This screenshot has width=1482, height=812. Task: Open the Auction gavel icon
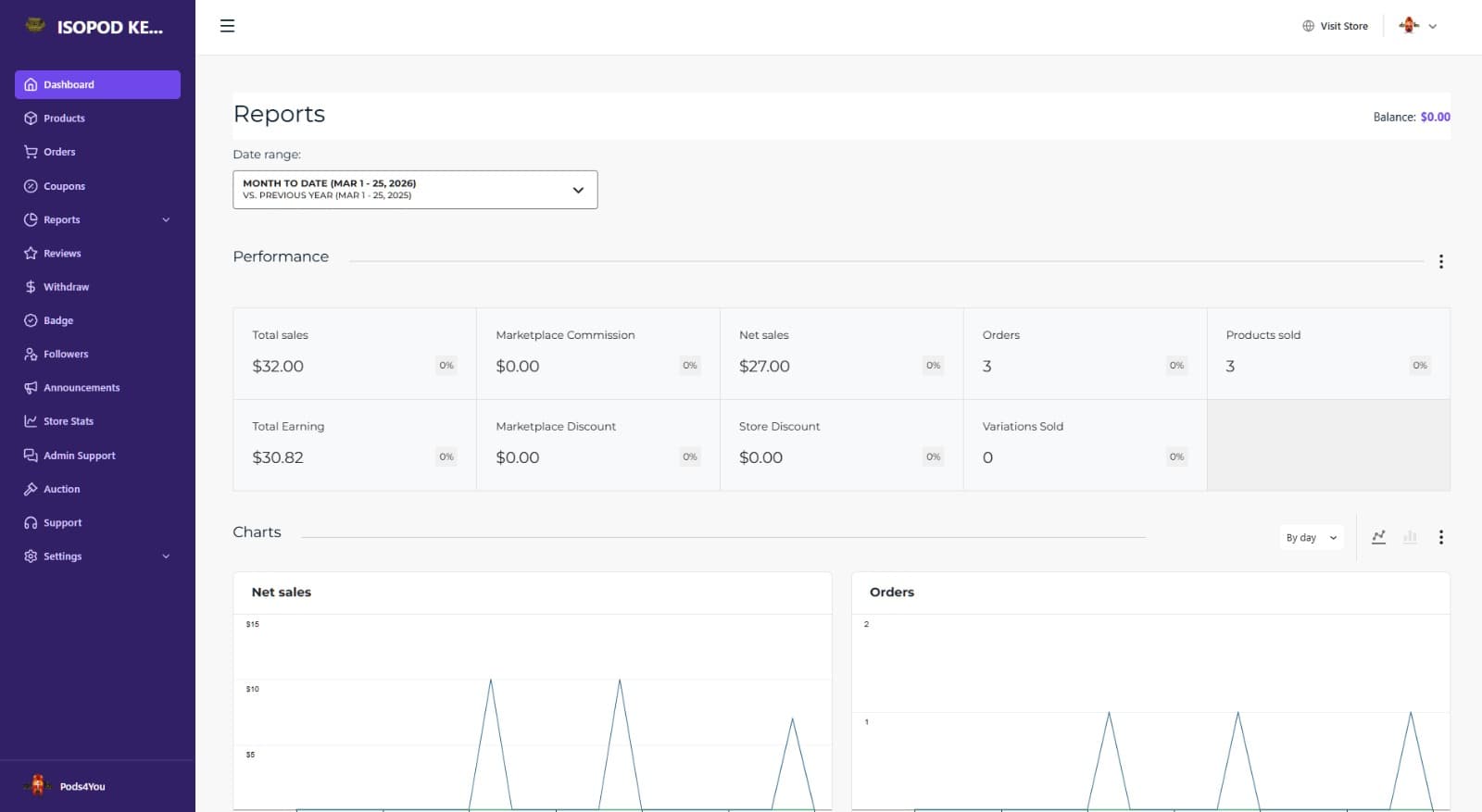tap(31, 489)
